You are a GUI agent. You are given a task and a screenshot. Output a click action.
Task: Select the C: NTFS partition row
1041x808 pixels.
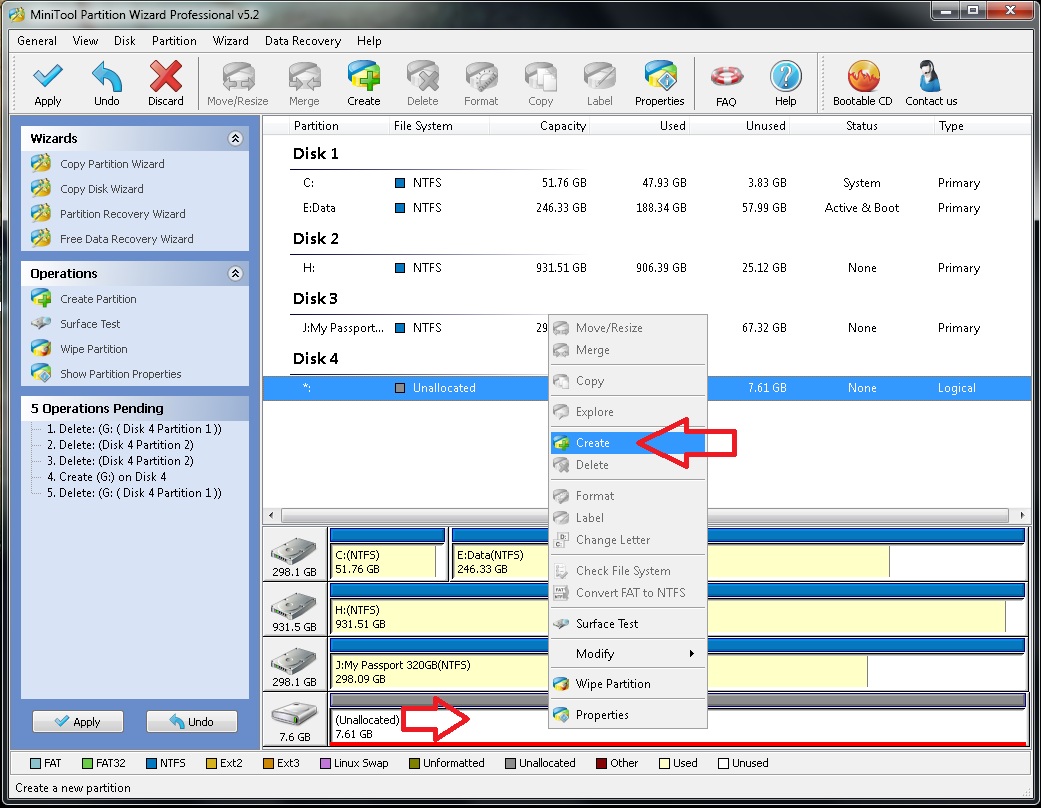[x=646, y=183]
